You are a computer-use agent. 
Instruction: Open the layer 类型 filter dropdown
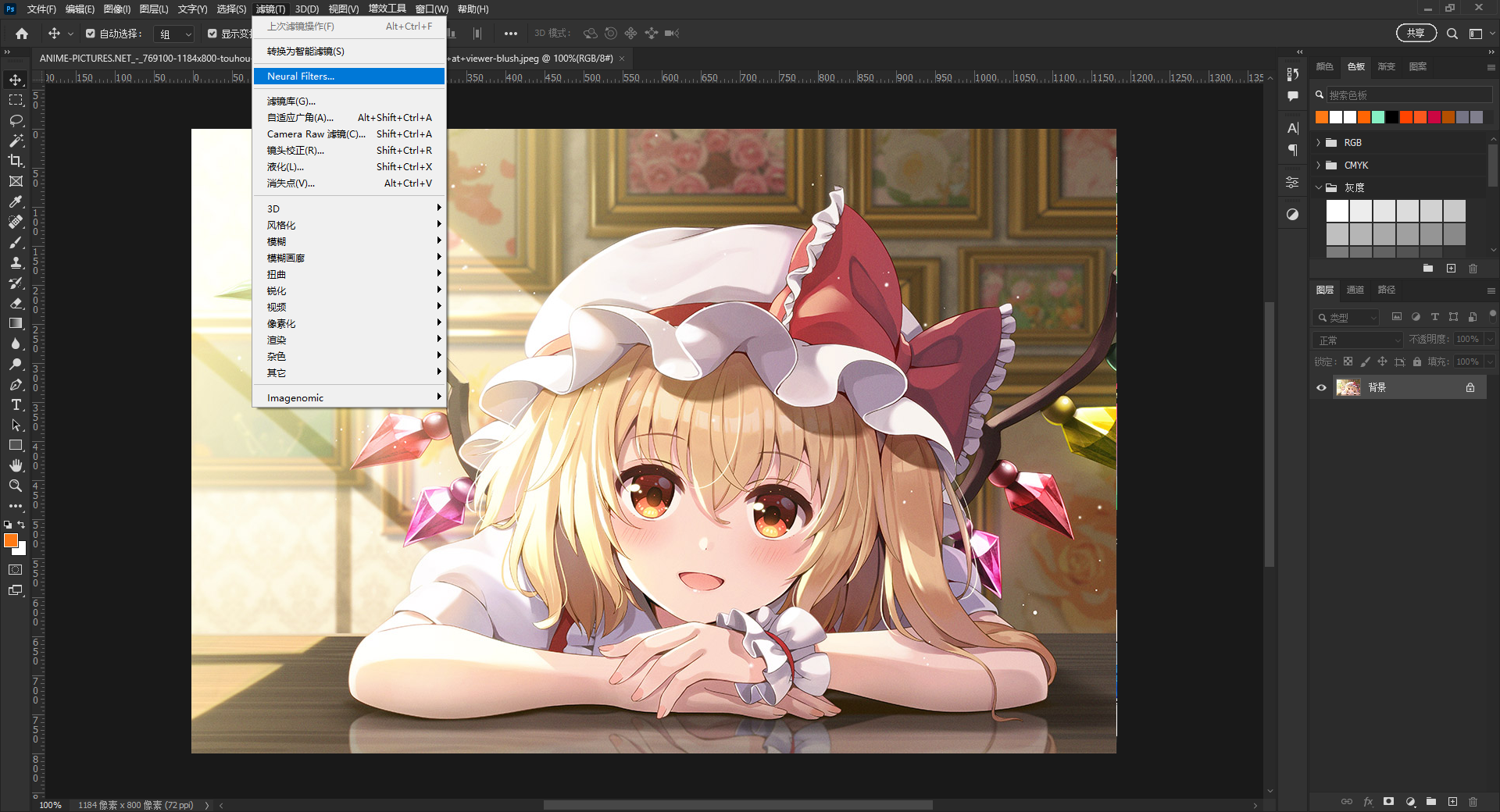tap(1345, 318)
